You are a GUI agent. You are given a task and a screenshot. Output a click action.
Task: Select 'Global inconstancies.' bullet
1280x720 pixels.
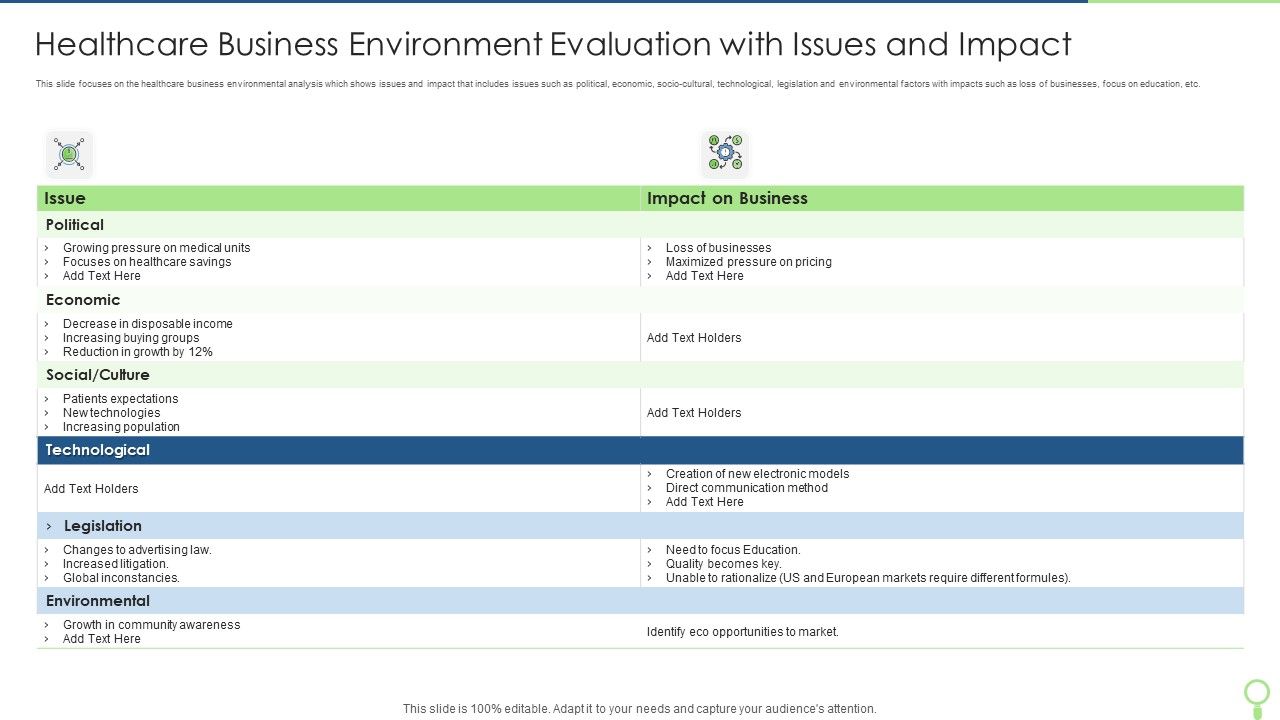(121, 578)
